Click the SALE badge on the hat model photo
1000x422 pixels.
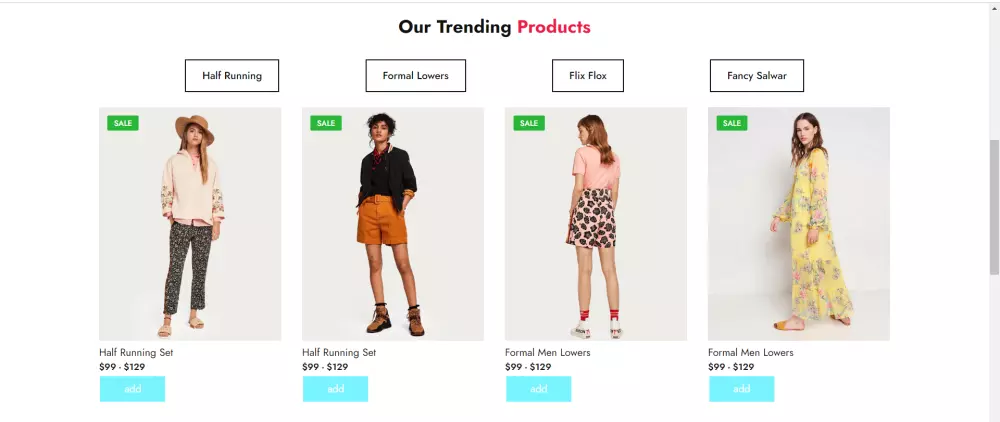[x=123, y=123]
